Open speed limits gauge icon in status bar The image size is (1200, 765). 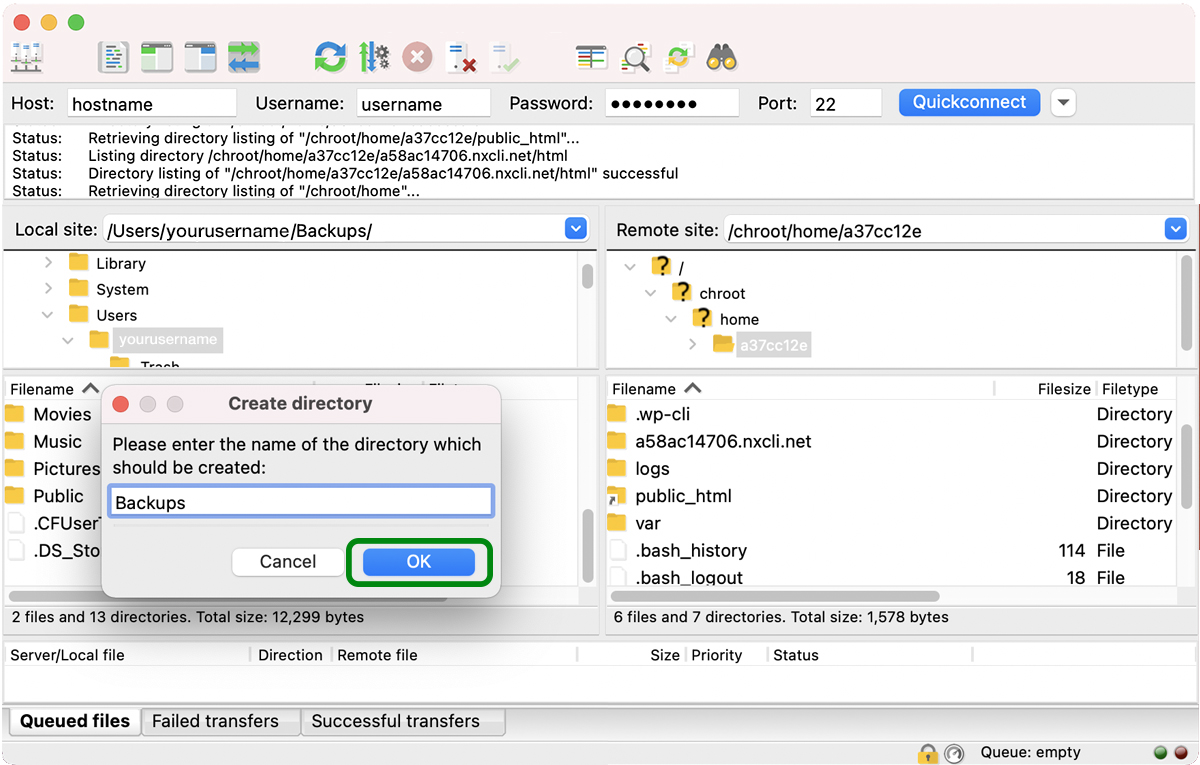(954, 752)
